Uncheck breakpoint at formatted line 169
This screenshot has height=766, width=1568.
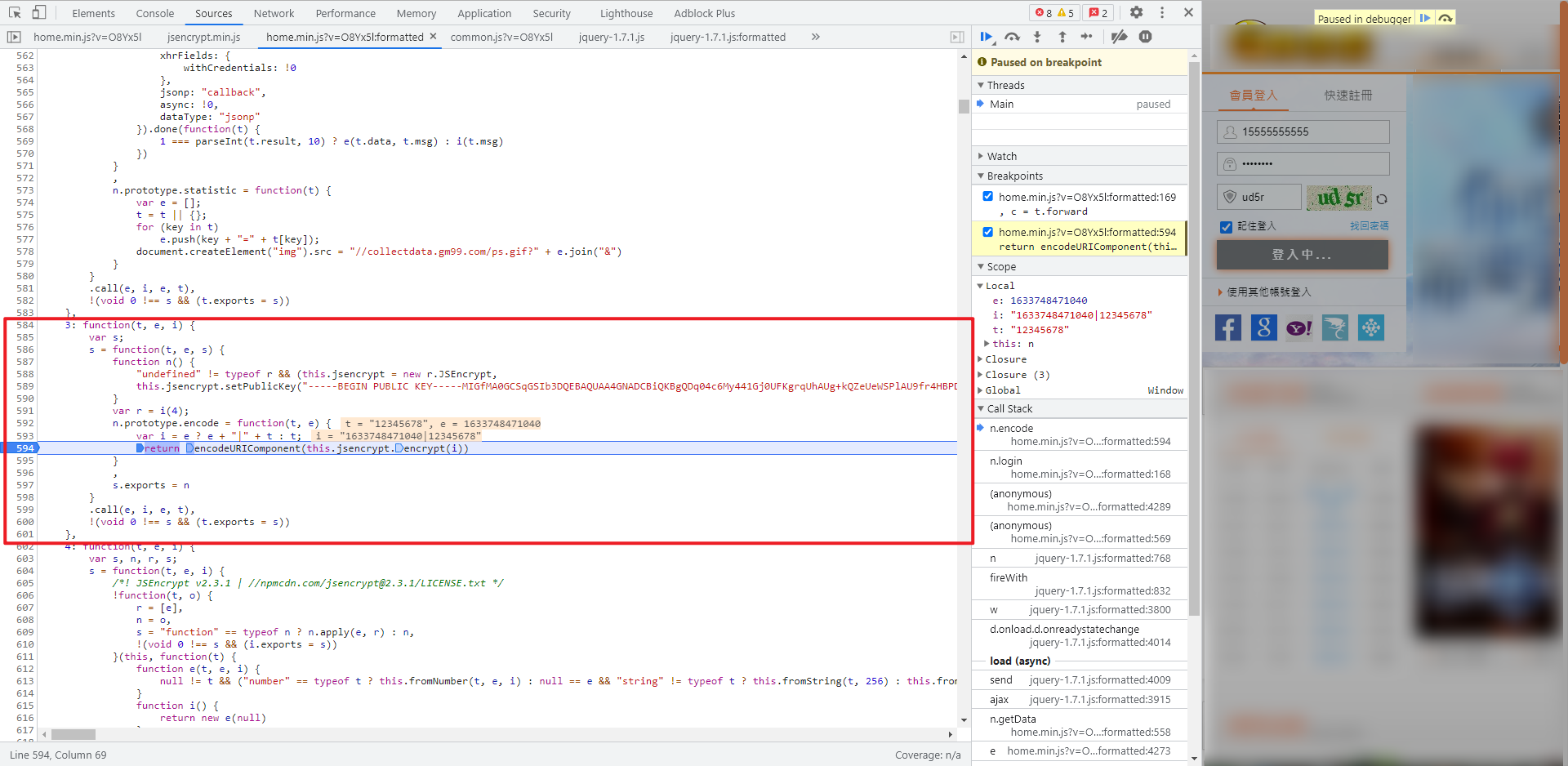click(x=988, y=196)
